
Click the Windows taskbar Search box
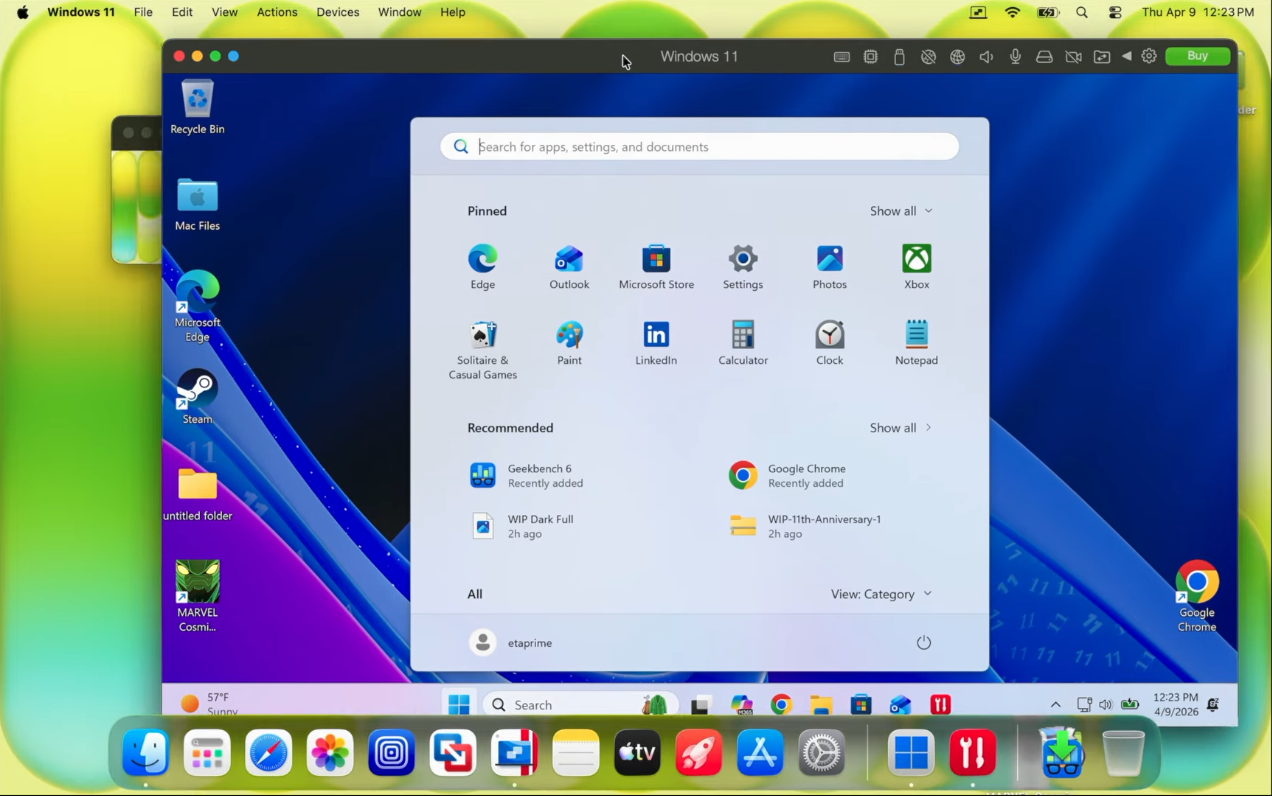point(581,705)
